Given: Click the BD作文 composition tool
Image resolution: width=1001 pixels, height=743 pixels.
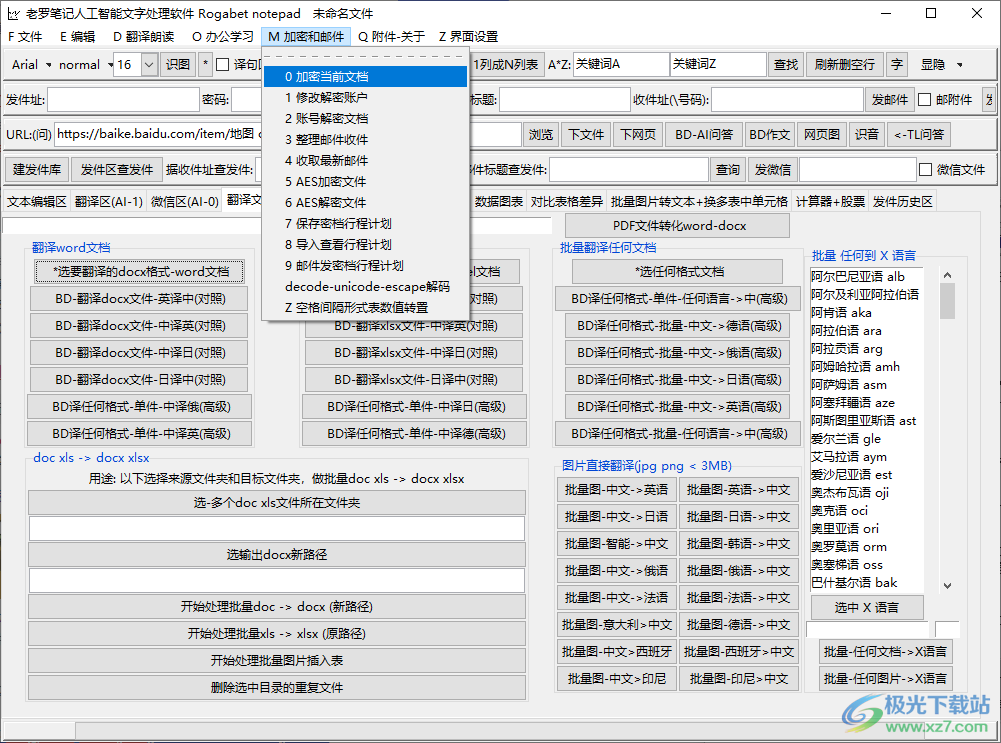Looking at the screenshot, I should 769,133.
